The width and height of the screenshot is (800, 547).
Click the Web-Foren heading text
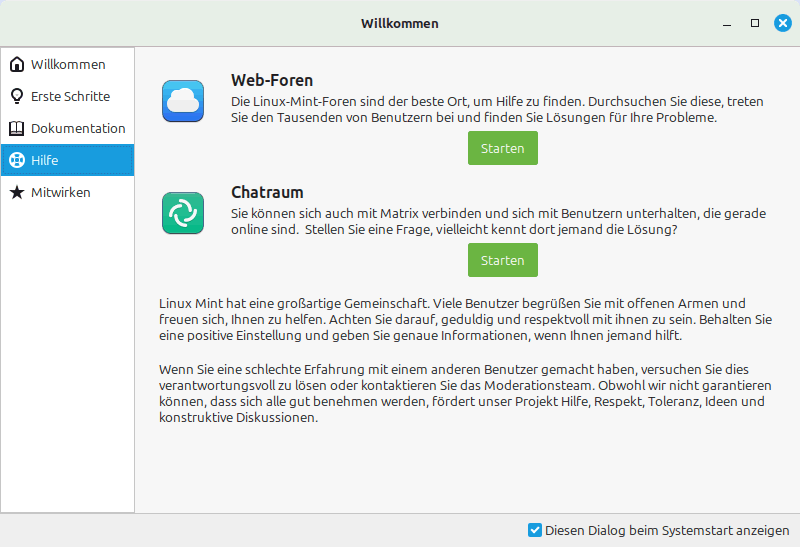(272, 80)
